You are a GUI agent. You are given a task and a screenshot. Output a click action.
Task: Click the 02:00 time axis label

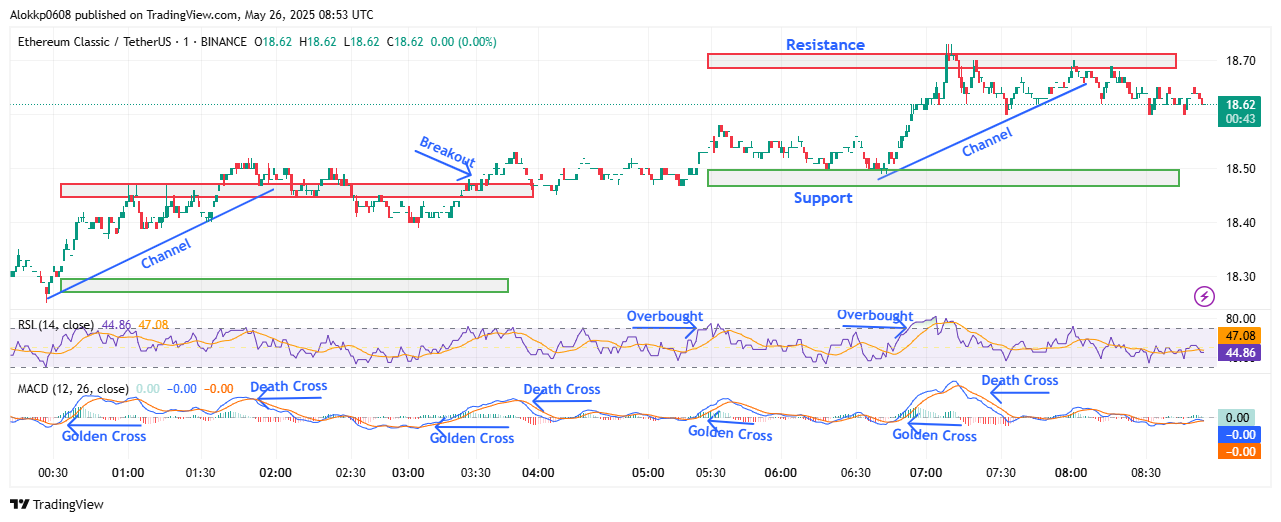[275, 472]
